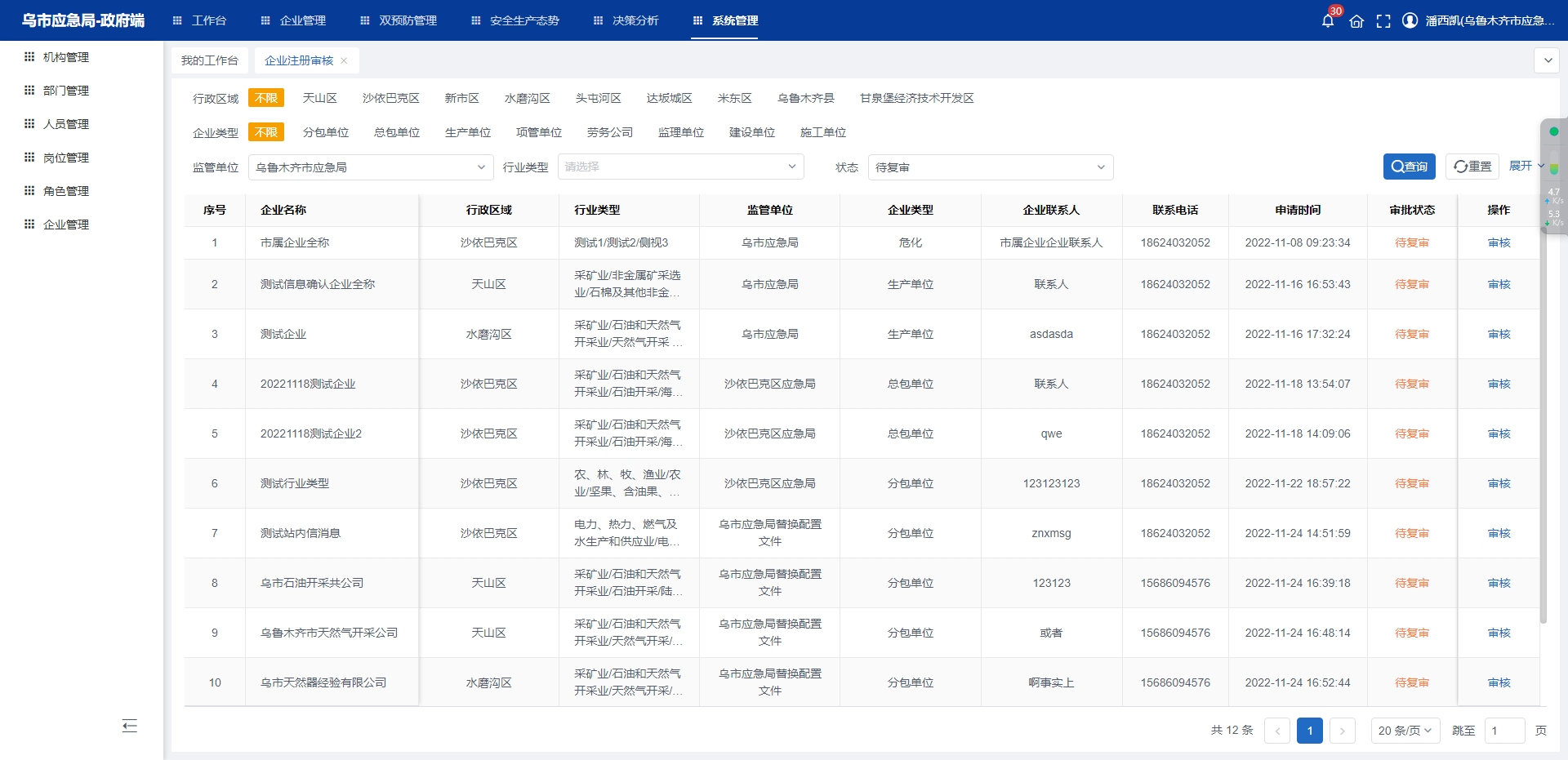The height and width of the screenshot is (760, 1568).
Task: Click cell 乌鲁木齐市天然气开采公司
Action: [x=329, y=633]
